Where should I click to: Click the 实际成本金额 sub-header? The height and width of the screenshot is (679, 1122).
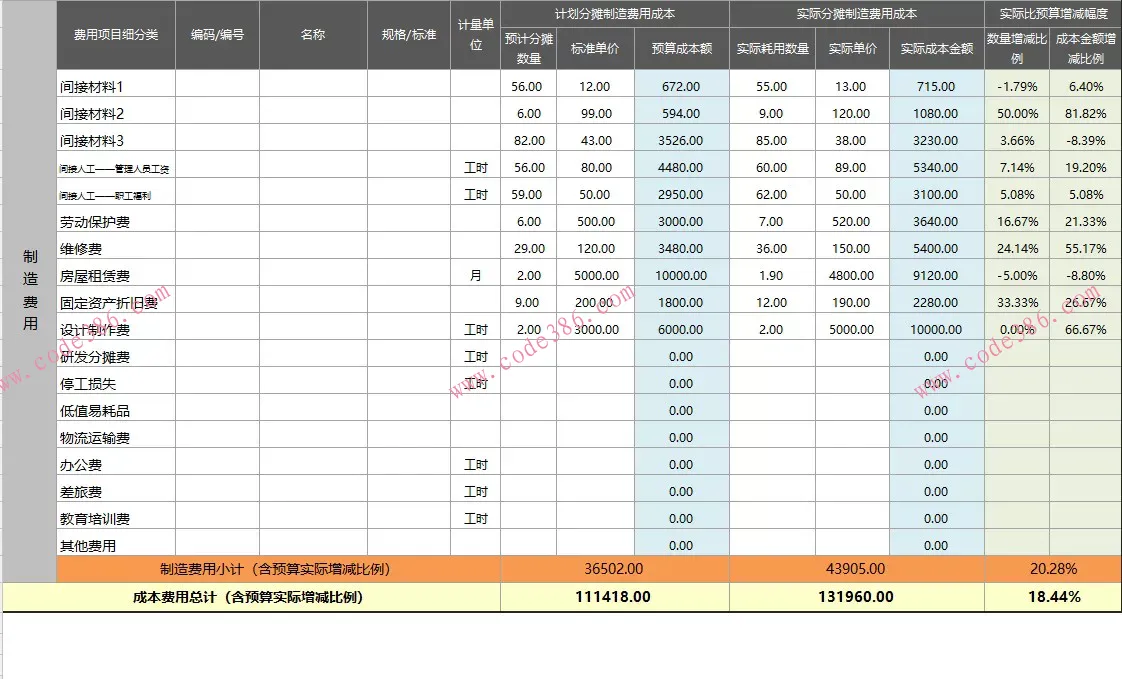[x=937, y=49]
